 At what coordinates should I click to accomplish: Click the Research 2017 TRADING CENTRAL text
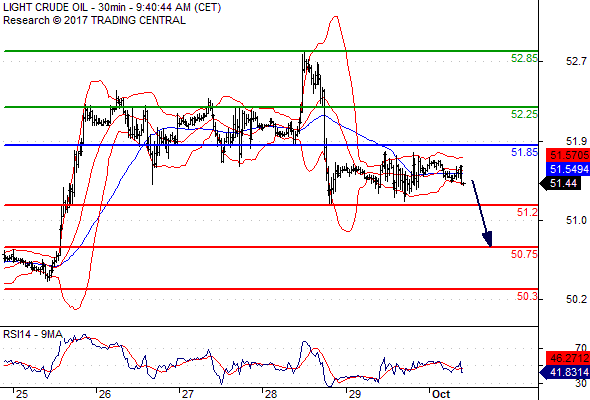tap(94, 20)
